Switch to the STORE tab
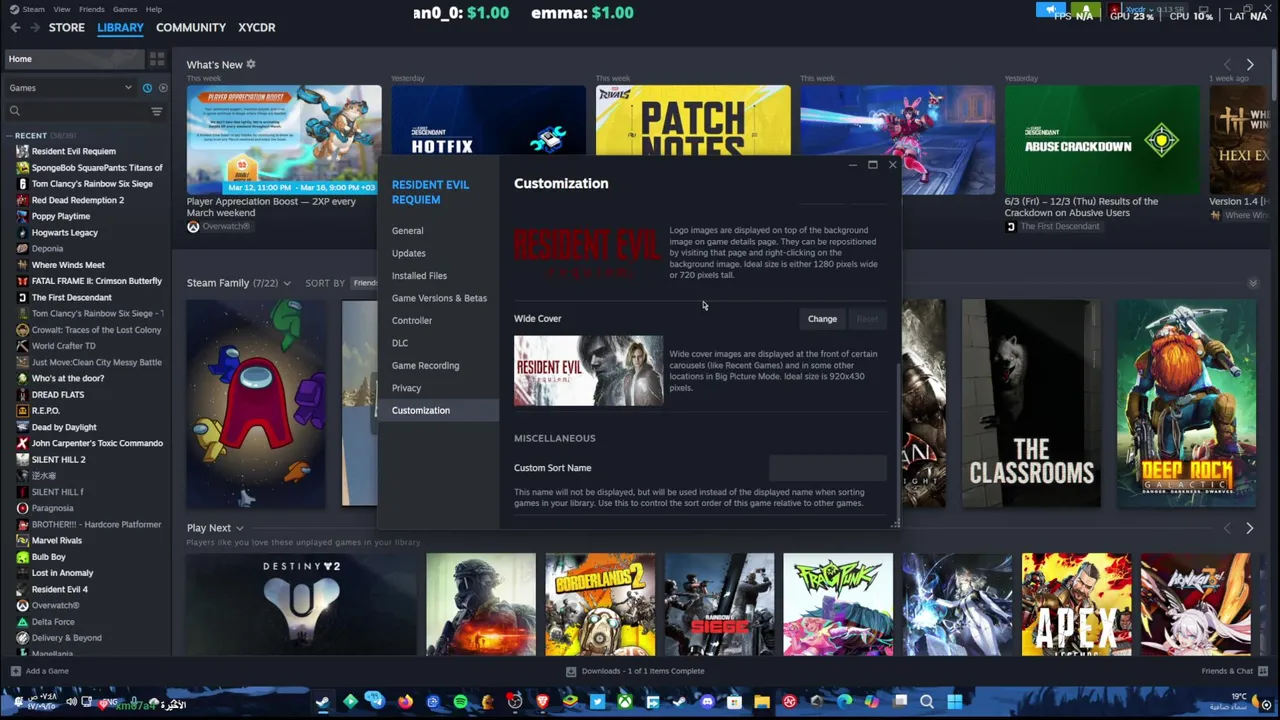This screenshot has width=1280, height=720. click(x=67, y=28)
